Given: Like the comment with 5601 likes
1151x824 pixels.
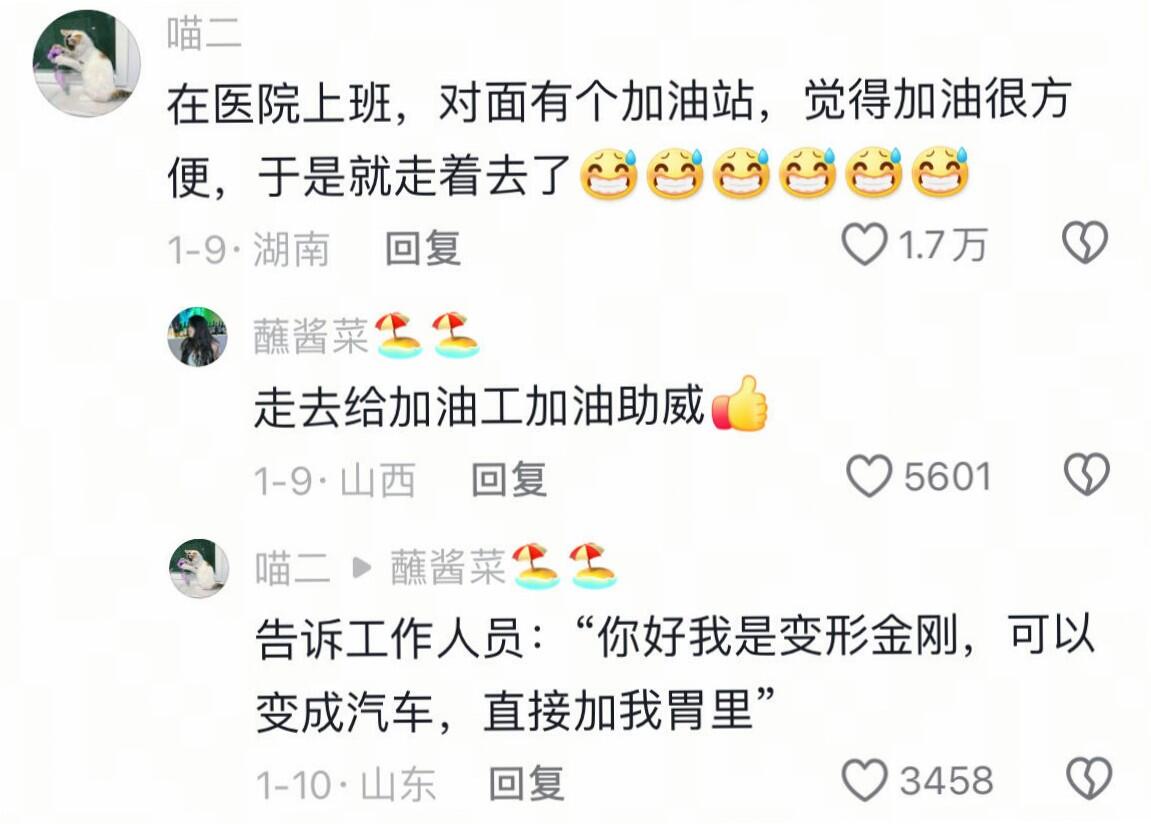Looking at the screenshot, I should tap(869, 475).
